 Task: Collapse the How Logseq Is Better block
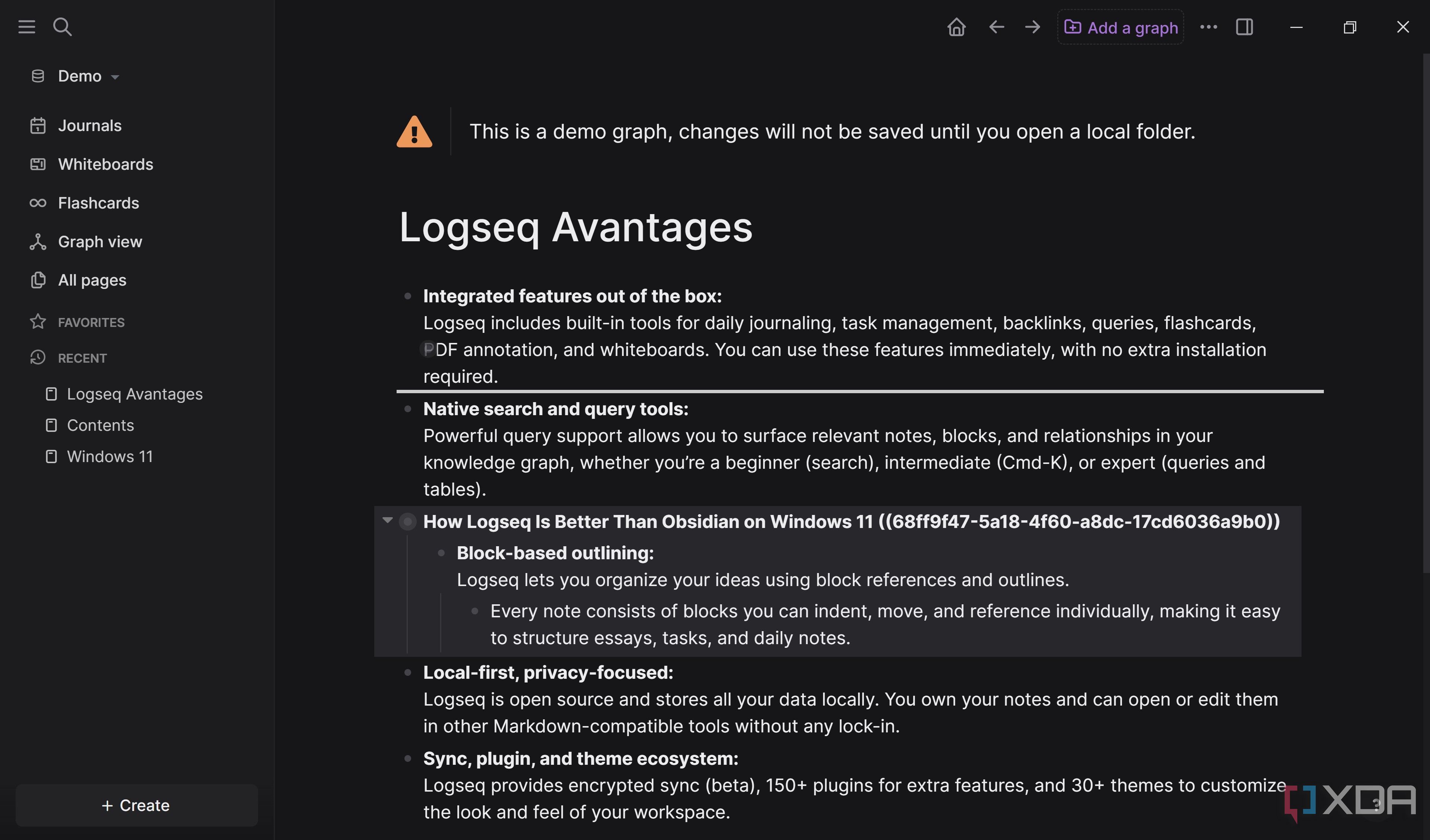pos(388,520)
